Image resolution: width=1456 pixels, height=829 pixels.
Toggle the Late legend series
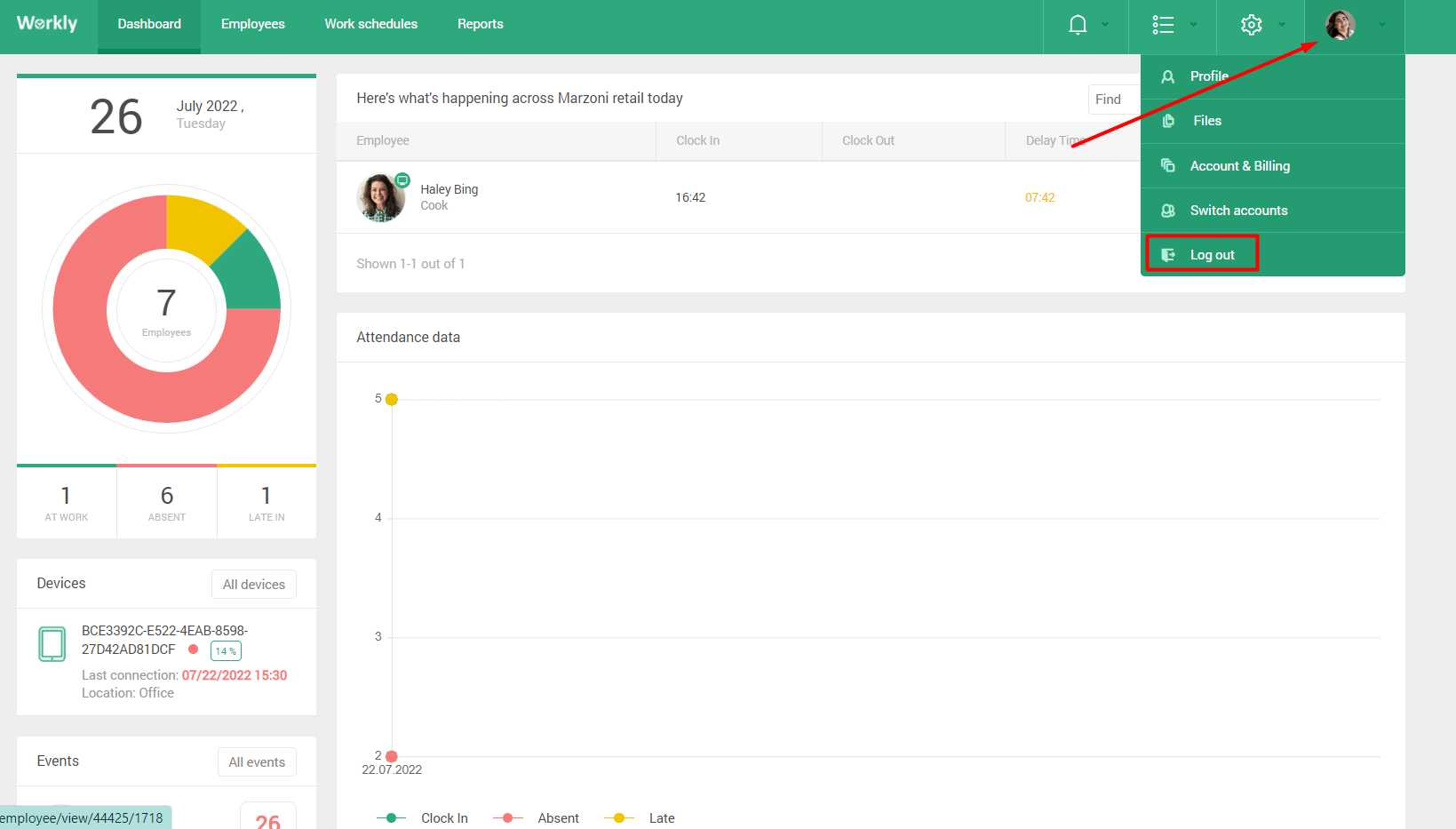click(x=640, y=818)
